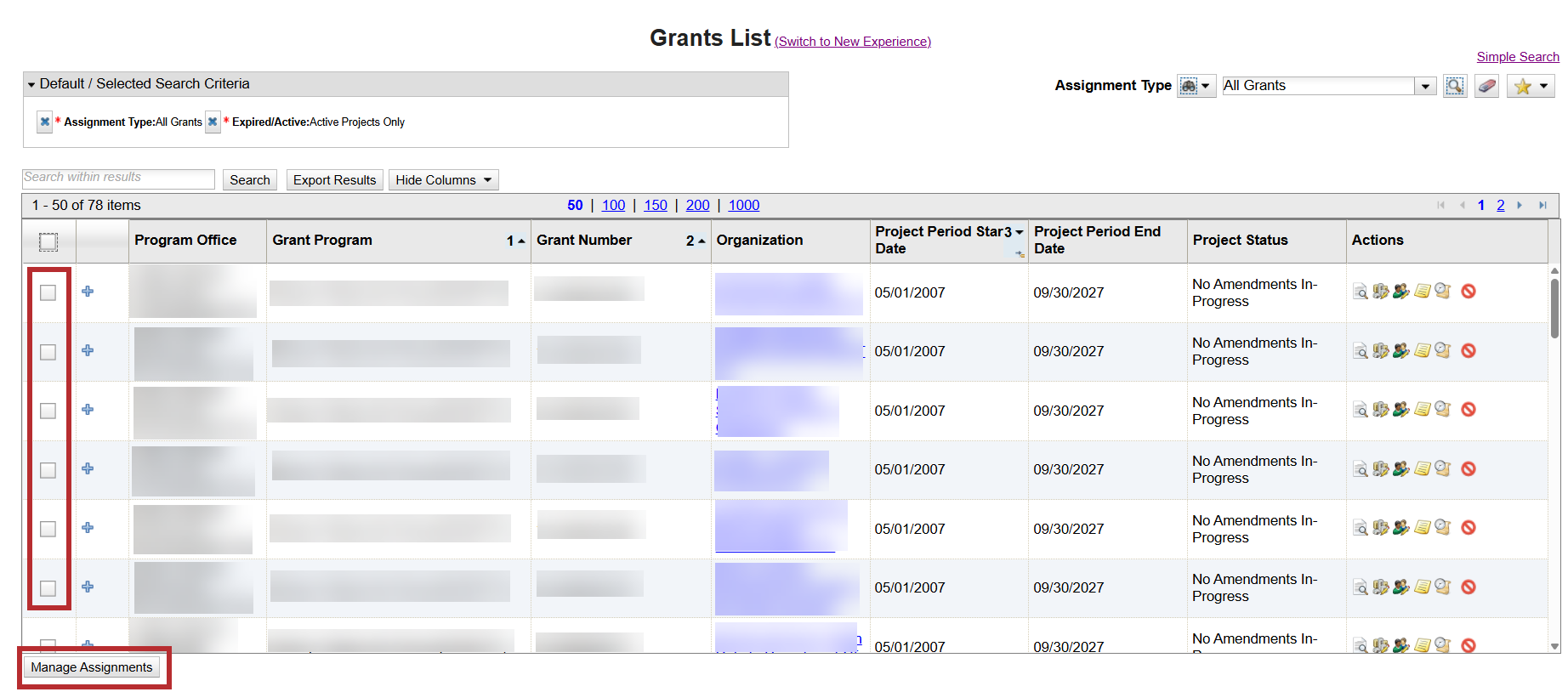Click the eraser clear-search icon
This screenshot has height=692, width=1568.
click(x=1486, y=86)
